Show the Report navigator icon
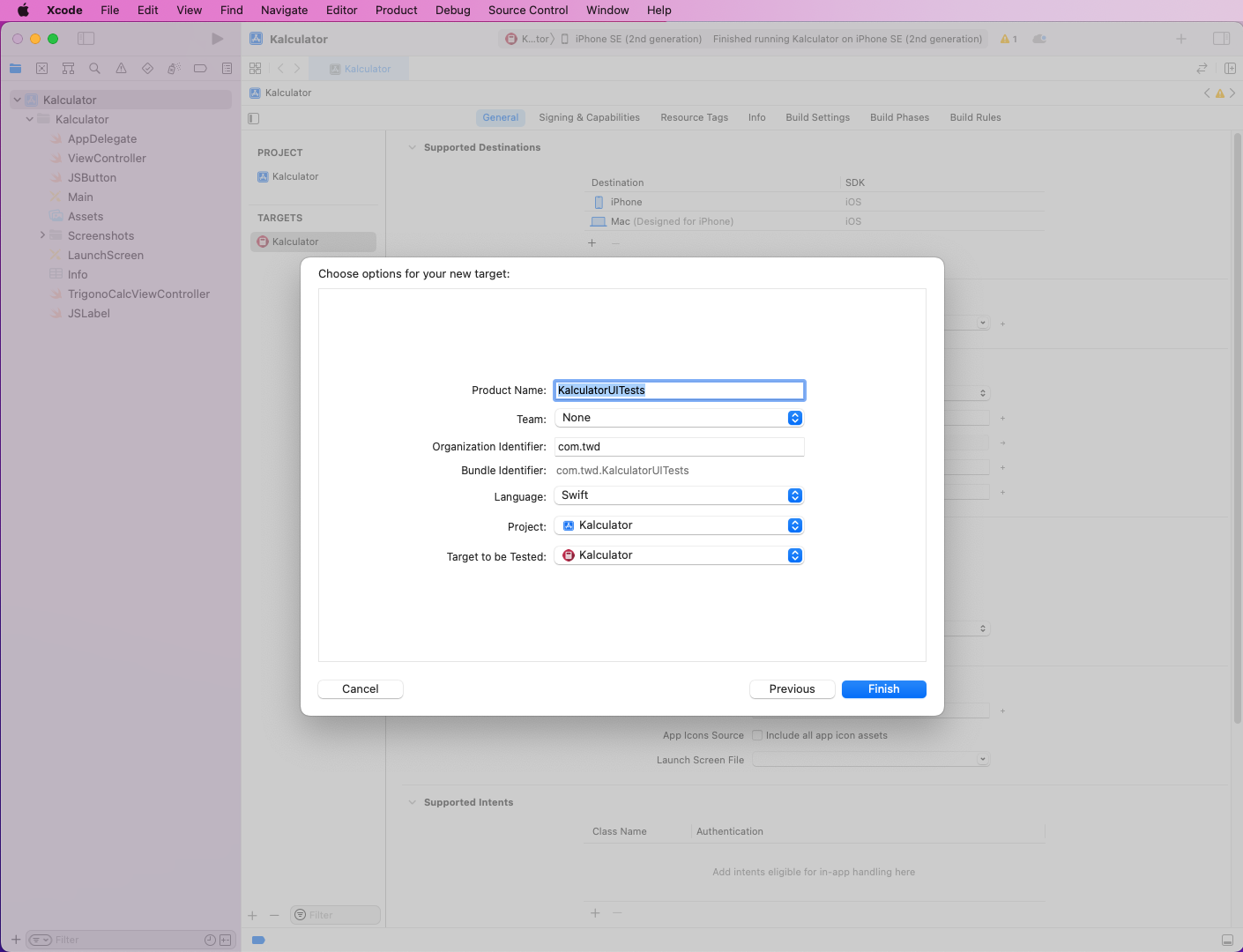The width and height of the screenshot is (1243, 952). 227,69
